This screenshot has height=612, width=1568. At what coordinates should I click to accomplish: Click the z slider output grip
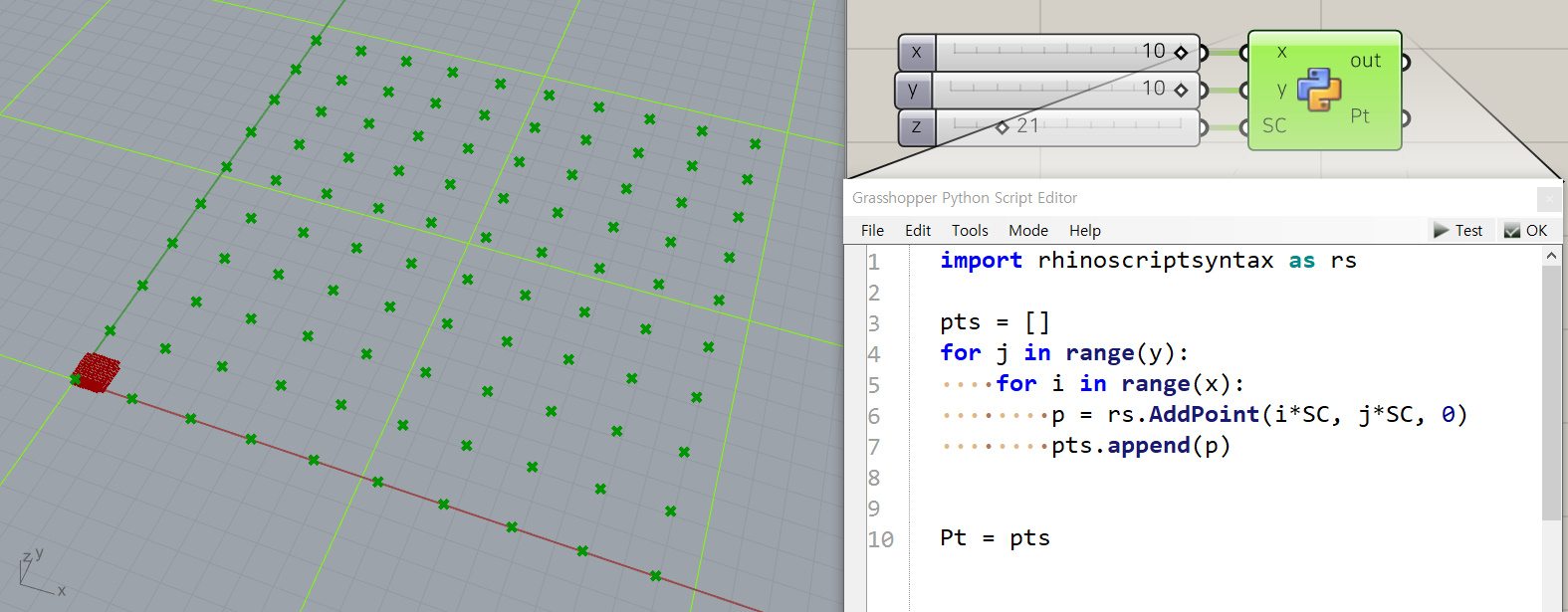pos(1204,127)
